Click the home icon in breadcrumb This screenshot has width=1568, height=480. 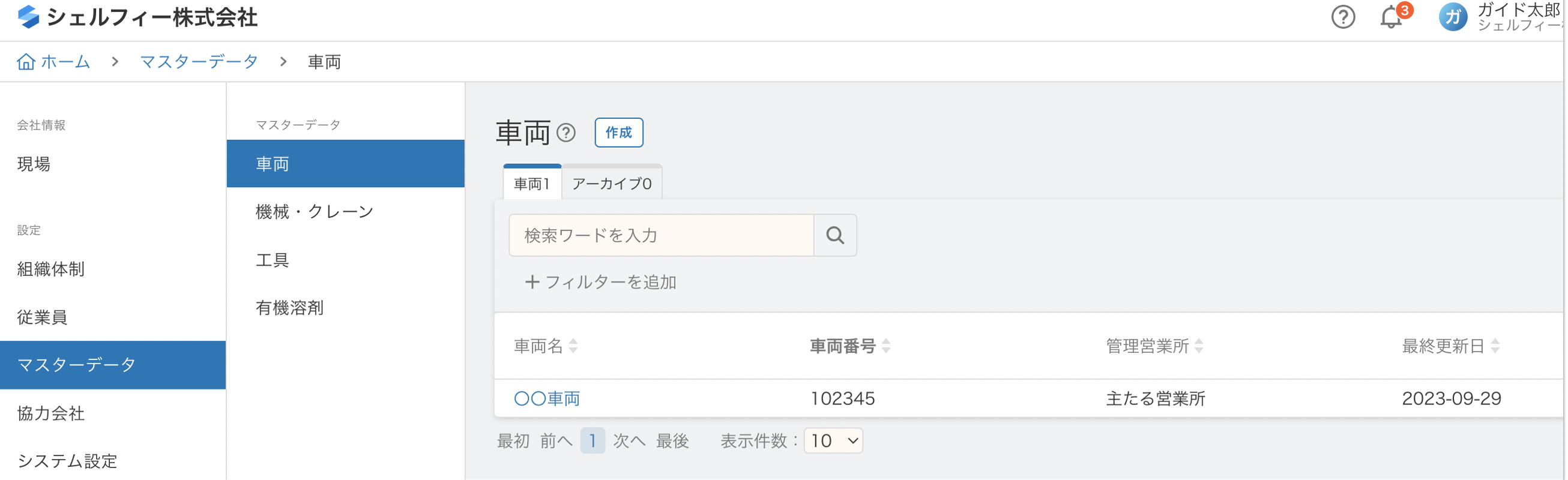pos(26,61)
